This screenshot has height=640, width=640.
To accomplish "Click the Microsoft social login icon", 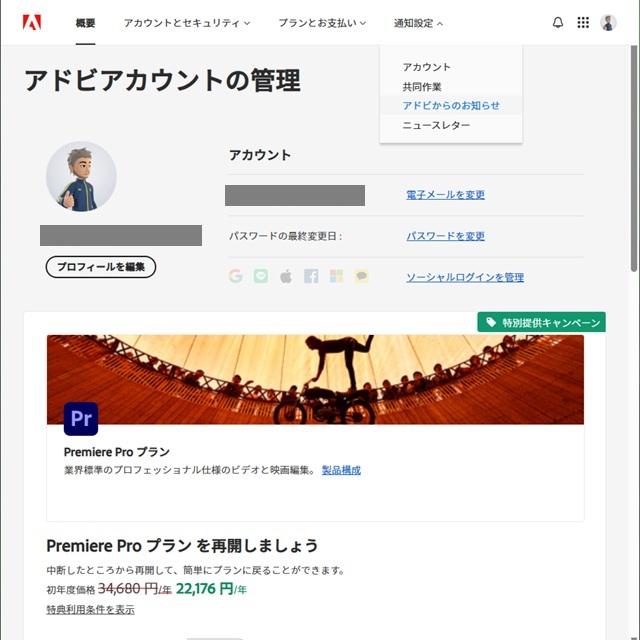I will click(336, 276).
